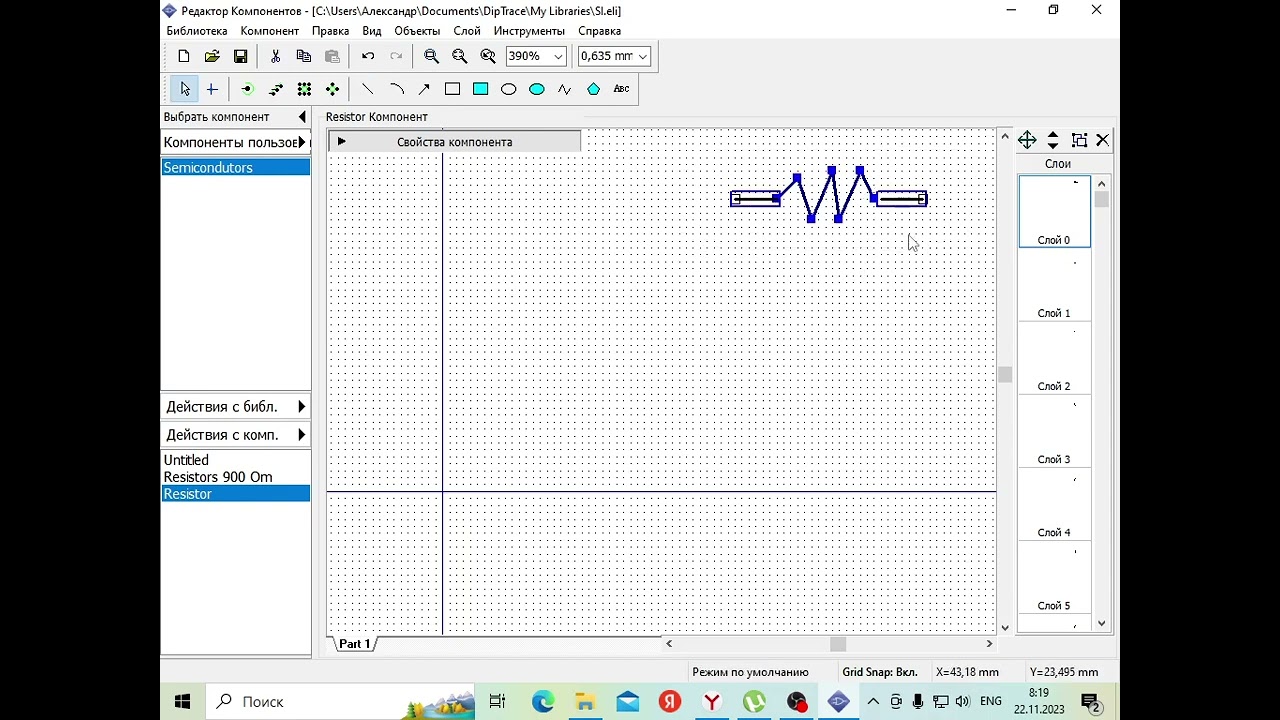
Task: Open the grid size 0,635 mm dropdown
Action: pyautogui.click(x=642, y=57)
